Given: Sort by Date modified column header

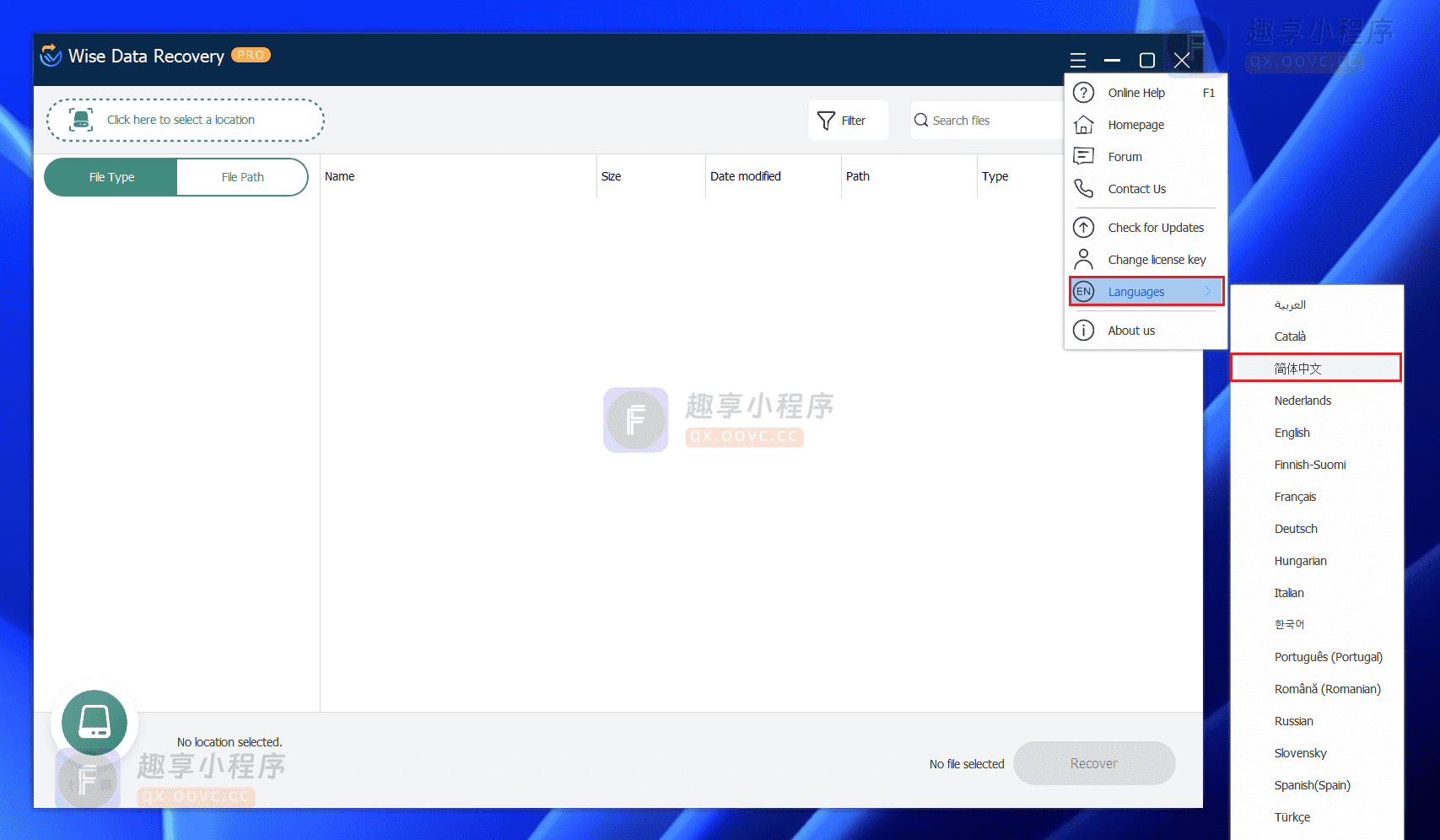Looking at the screenshot, I should [773, 176].
